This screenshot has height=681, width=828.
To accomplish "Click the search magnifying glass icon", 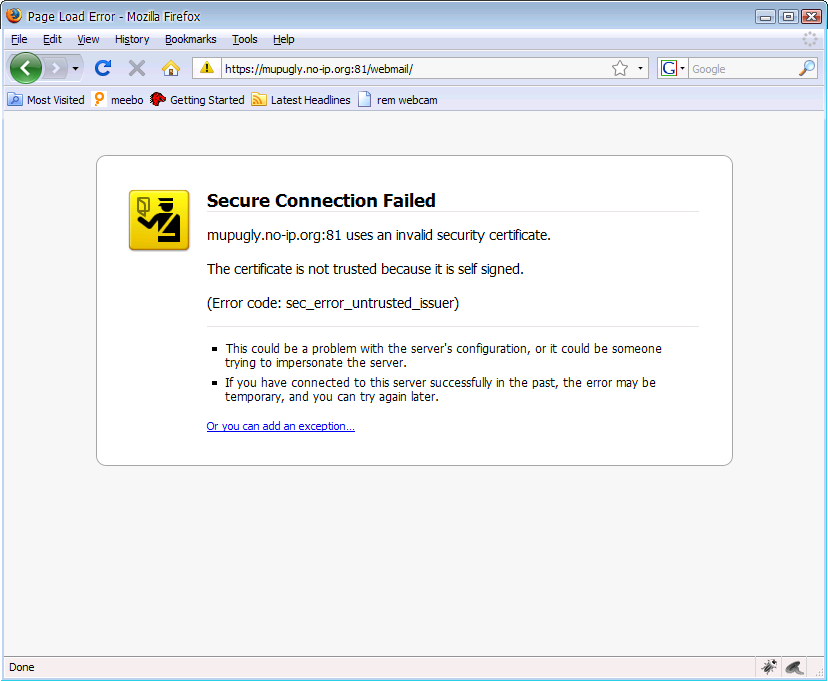I will click(807, 68).
